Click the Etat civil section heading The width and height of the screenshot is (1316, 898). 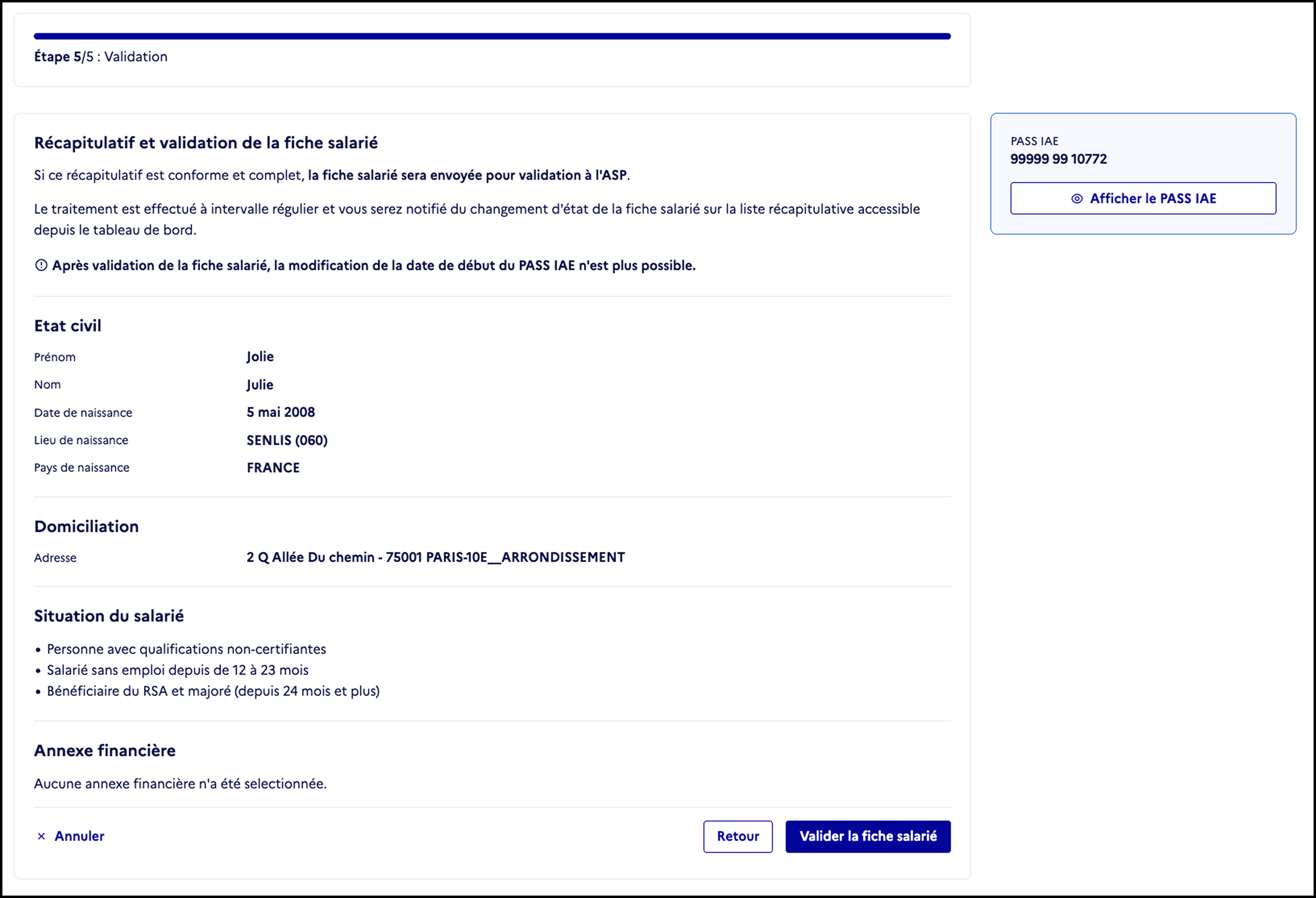point(67,326)
